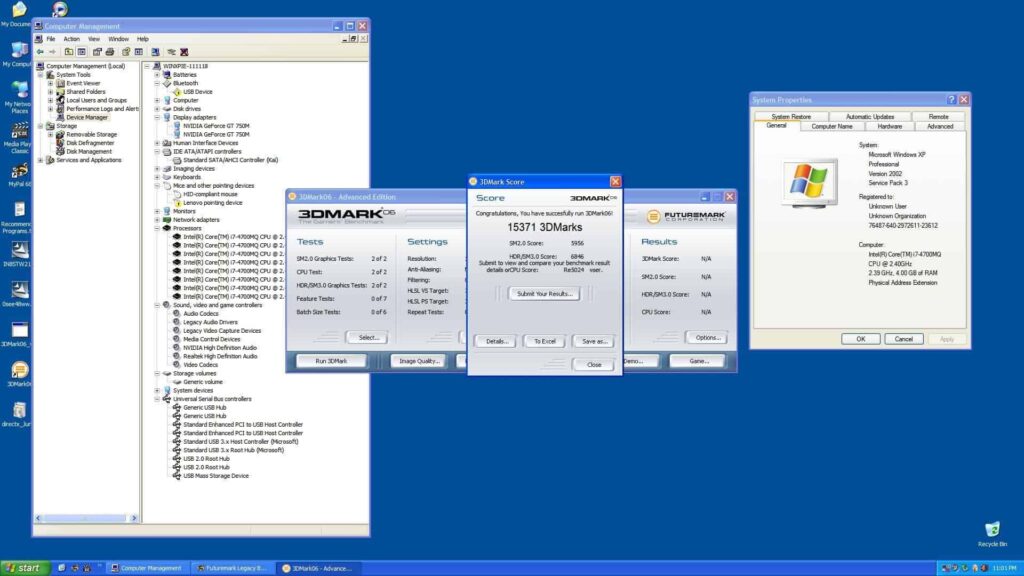Open the Remote tab in System Properties
This screenshot has width=1024, height=576.
[x=938, y=116]
